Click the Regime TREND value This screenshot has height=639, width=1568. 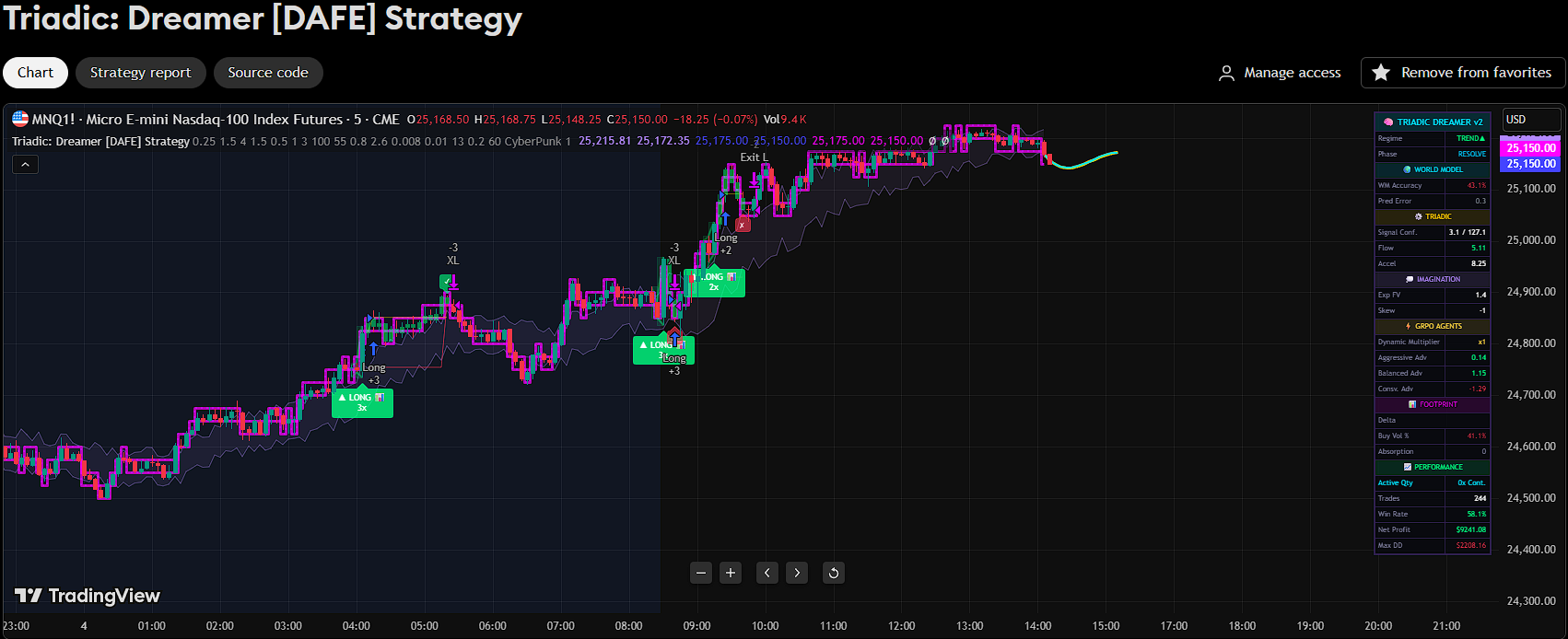[x=1470, y=138]
